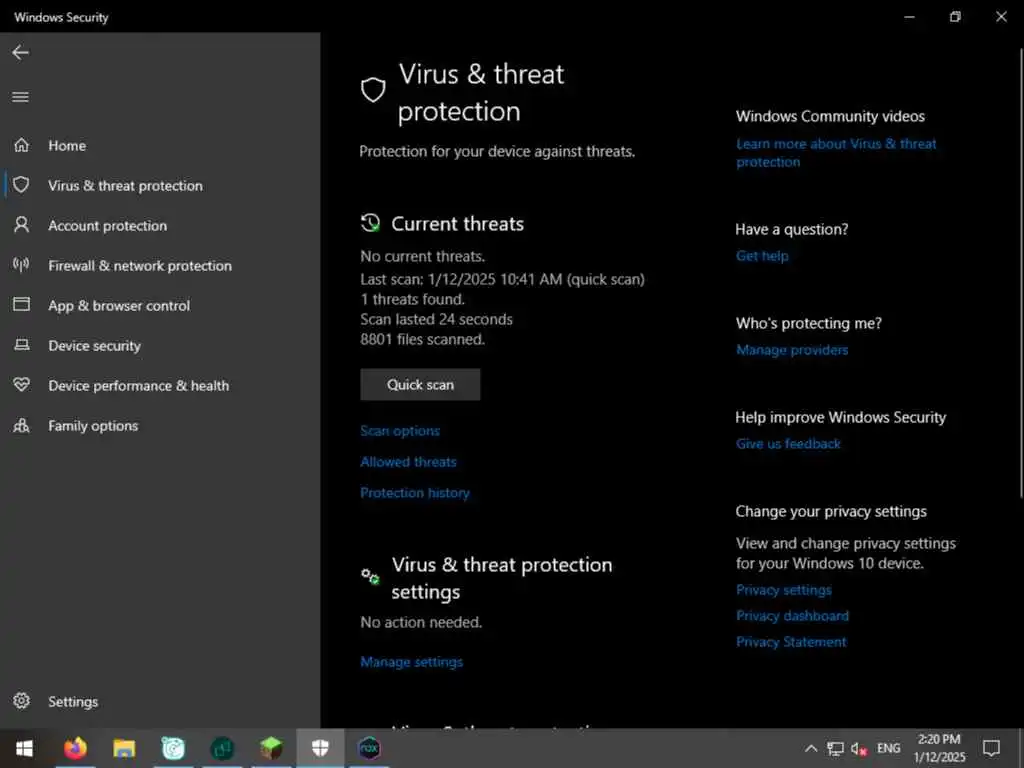
Task: Click 'No action needed.' status text
Action: pyautogui.click(x=421, y=622)
